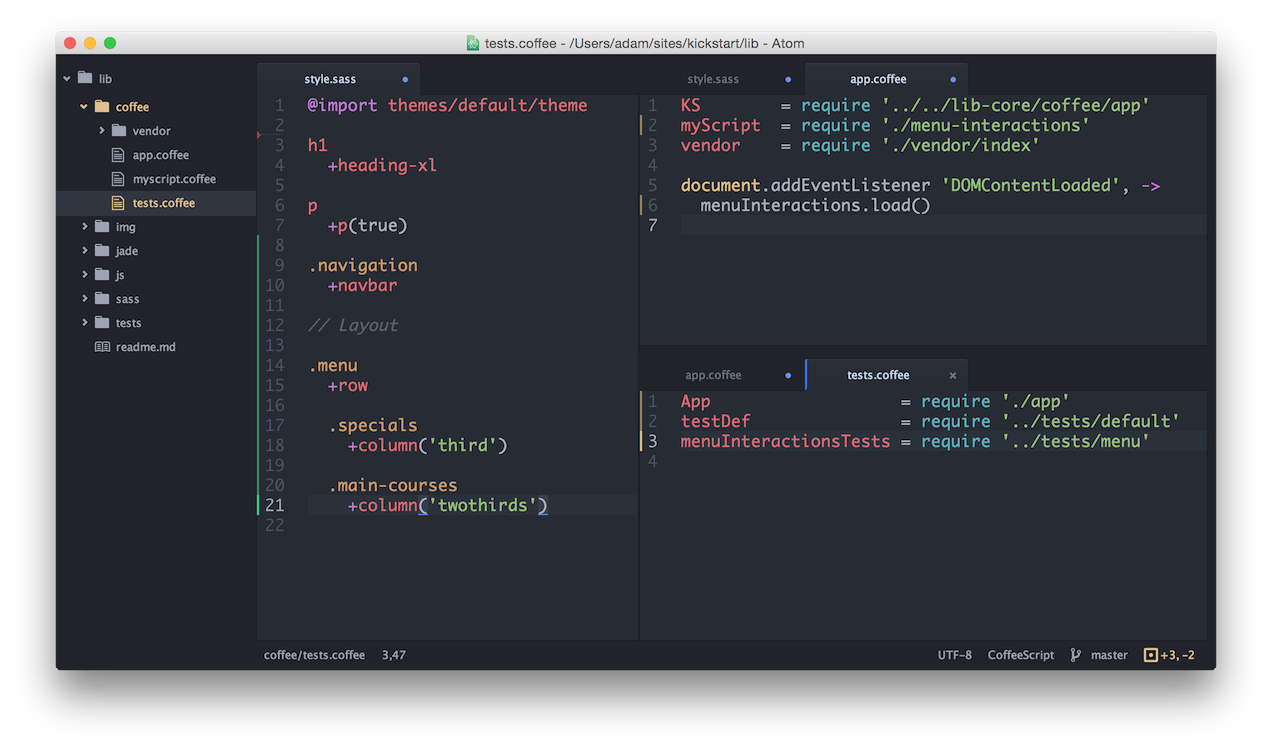The width and height of the screenshot is (1272, 750).
Task: Click the '// Layout' comment
Action: pos(353,325)
